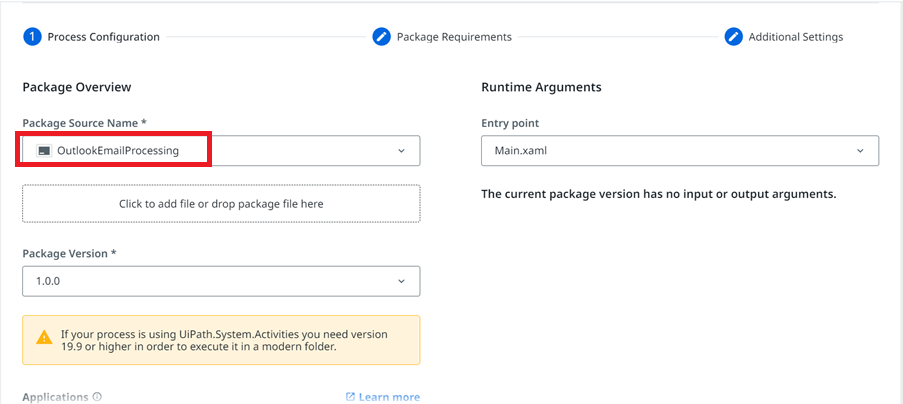
Task: Open the Main.xaml entry point combo box
Action: pyautogui.click(x=680, y=151)
